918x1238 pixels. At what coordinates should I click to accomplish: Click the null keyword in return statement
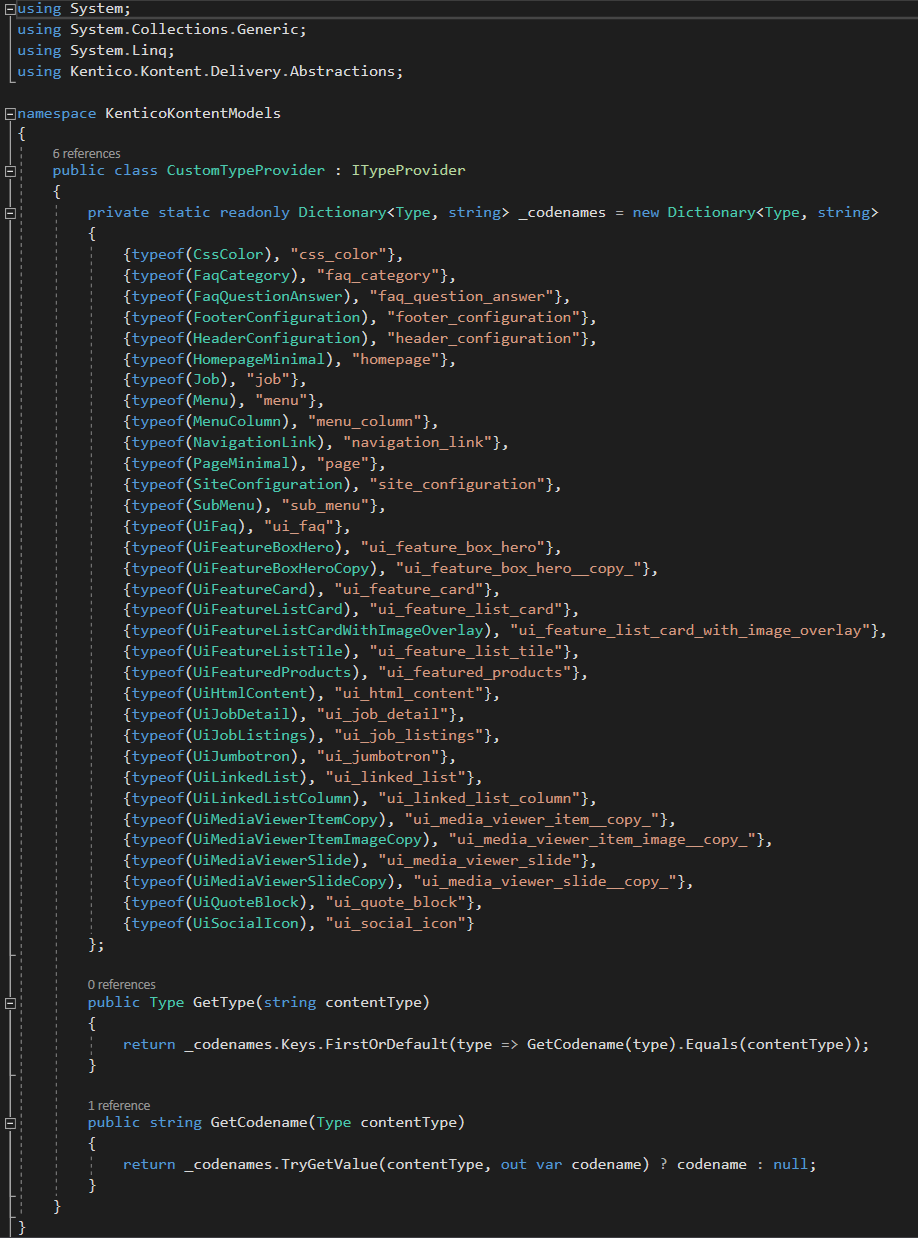tap(790, 1165)
